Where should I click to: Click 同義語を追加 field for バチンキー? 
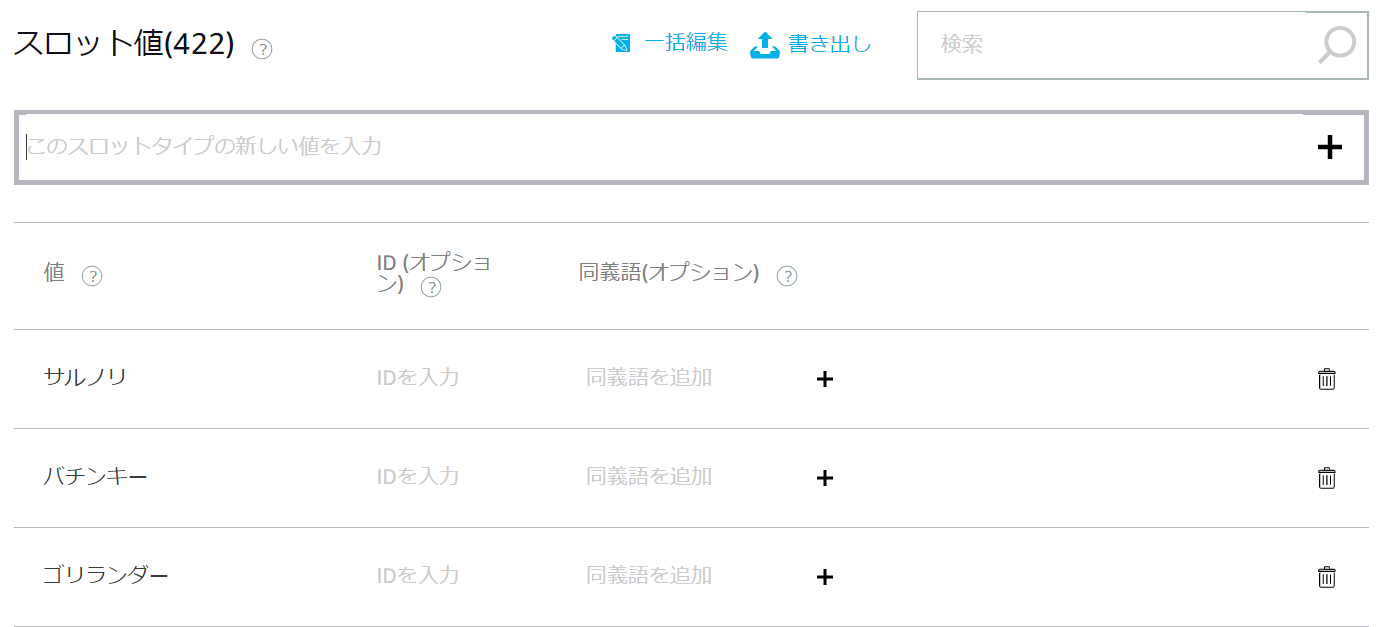(649, 477)
